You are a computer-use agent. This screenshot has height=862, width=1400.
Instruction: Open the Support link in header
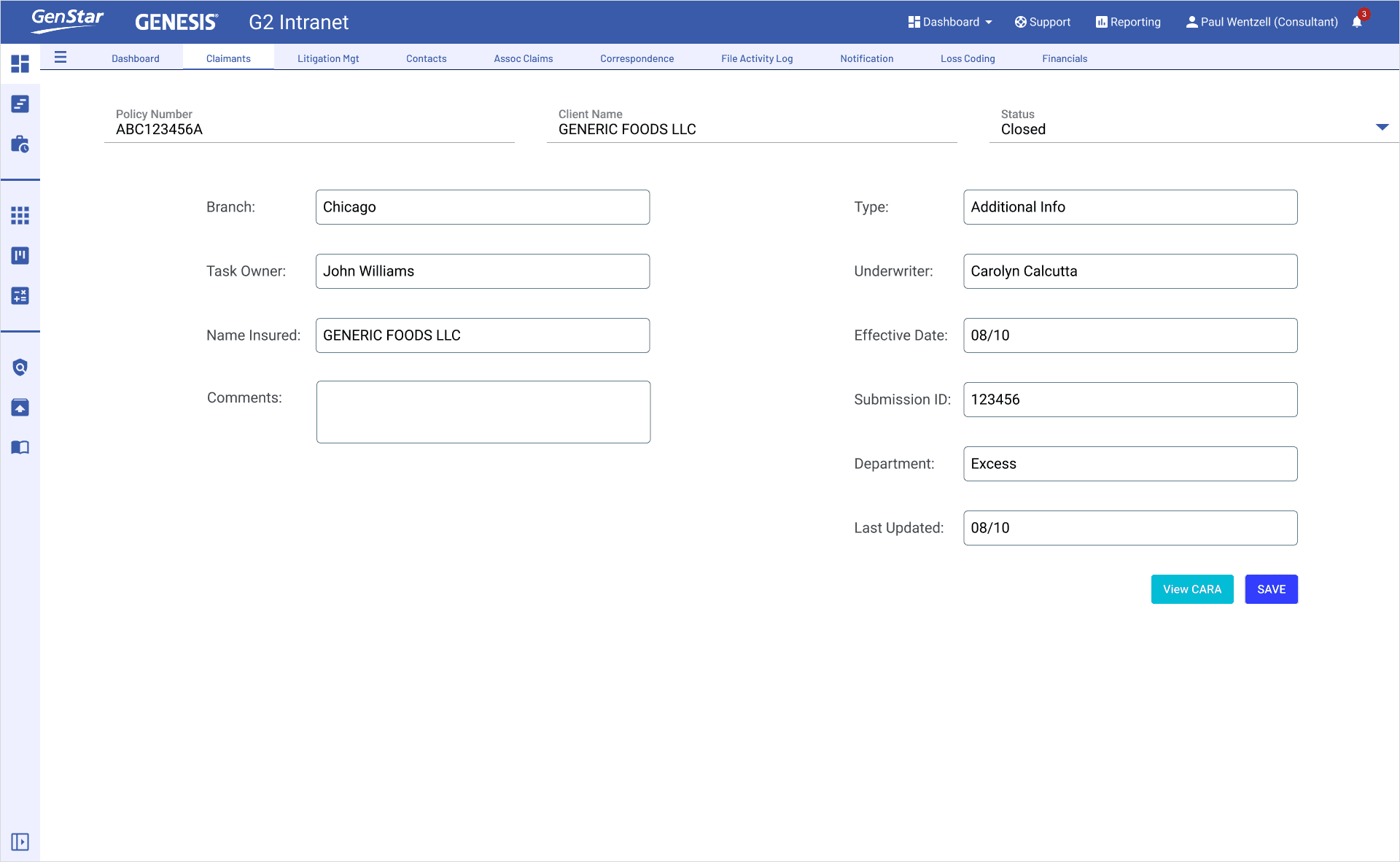click(1043, 22)
